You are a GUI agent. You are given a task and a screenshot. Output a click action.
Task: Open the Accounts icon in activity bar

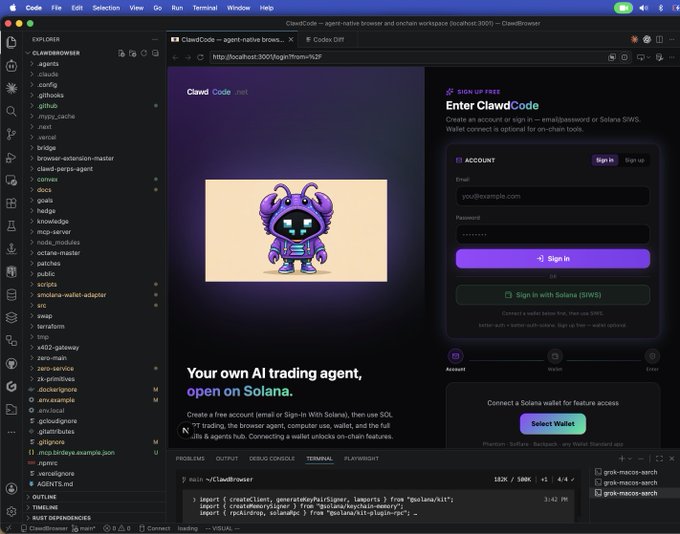[11, 488]
